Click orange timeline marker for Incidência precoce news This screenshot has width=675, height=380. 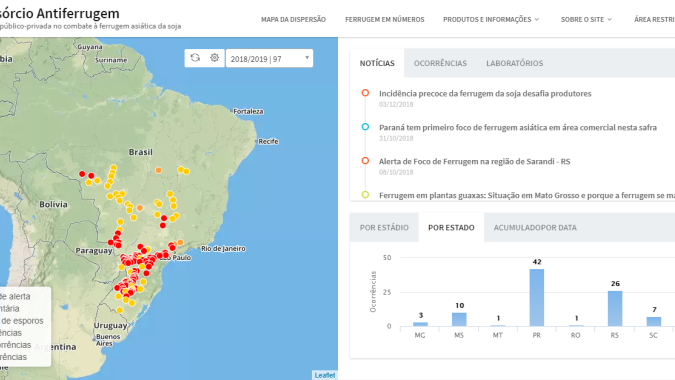(365, 93)
